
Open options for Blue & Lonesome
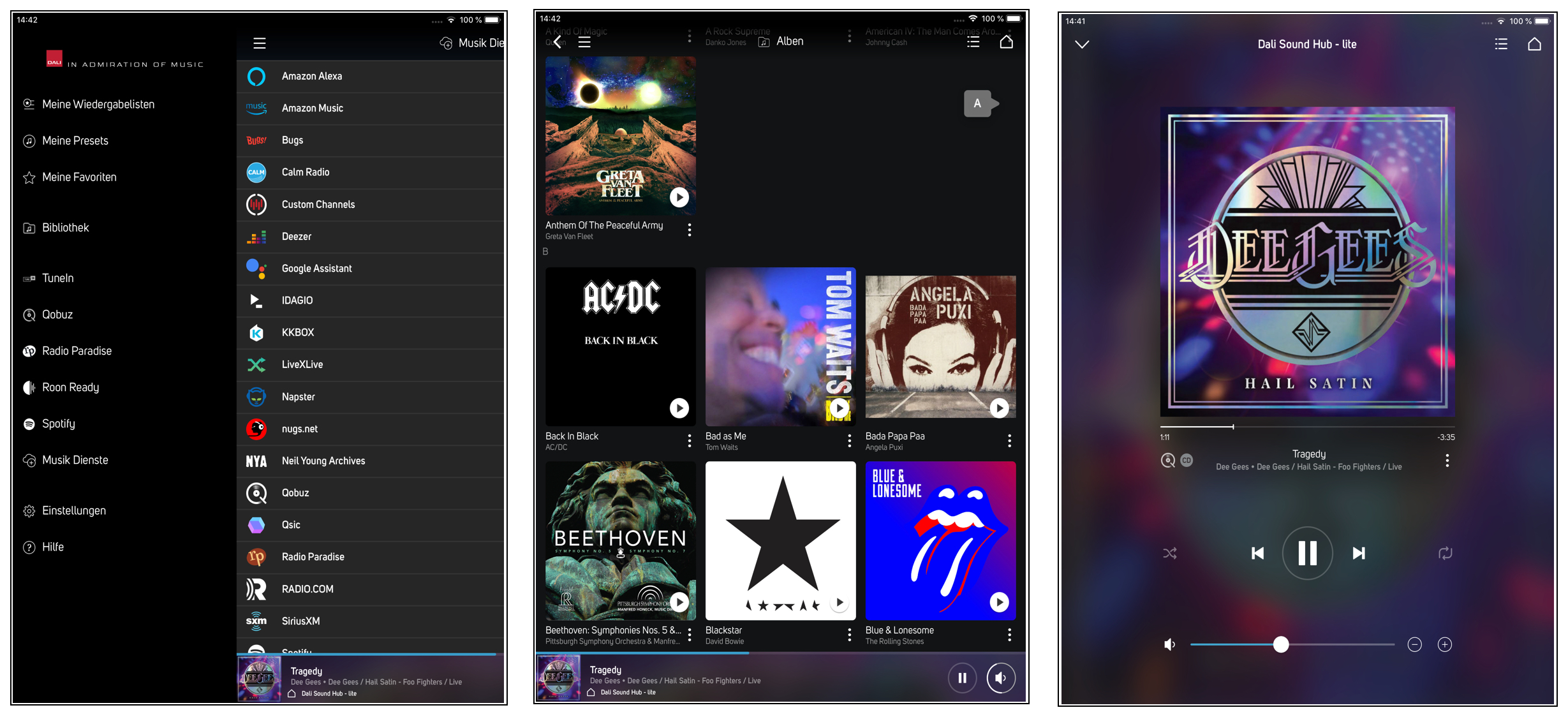click(1009, 635)
